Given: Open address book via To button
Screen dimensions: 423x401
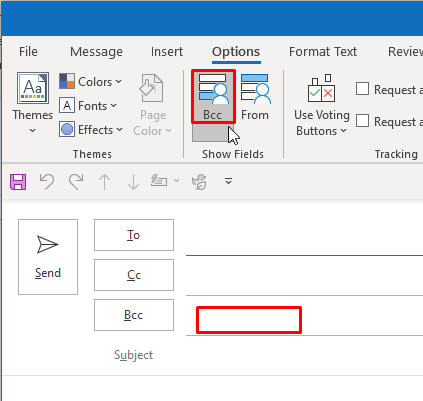Looking at the screenshot, I should (134, 235).
